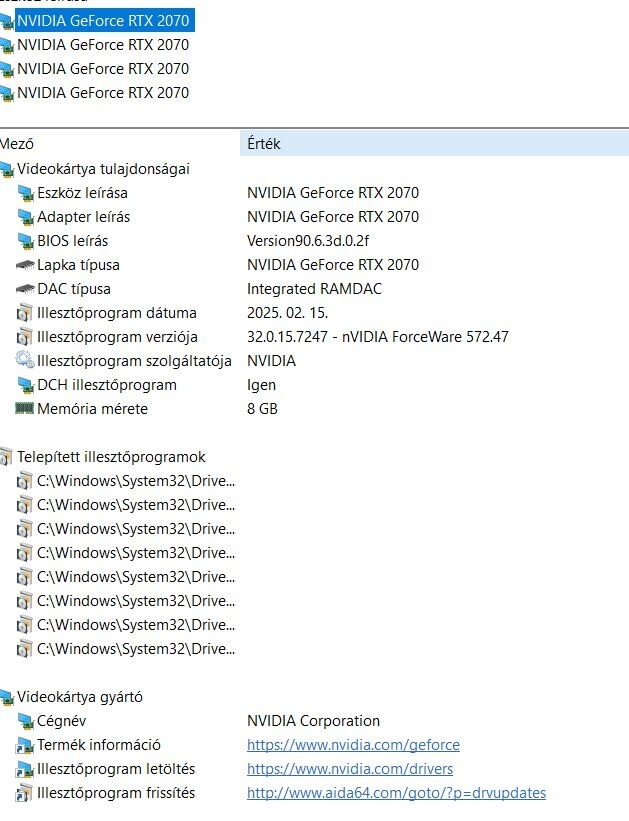Click the driver icon beside Illesztőprogram dátuma
The image size is (629, 821).
(24, 313)
